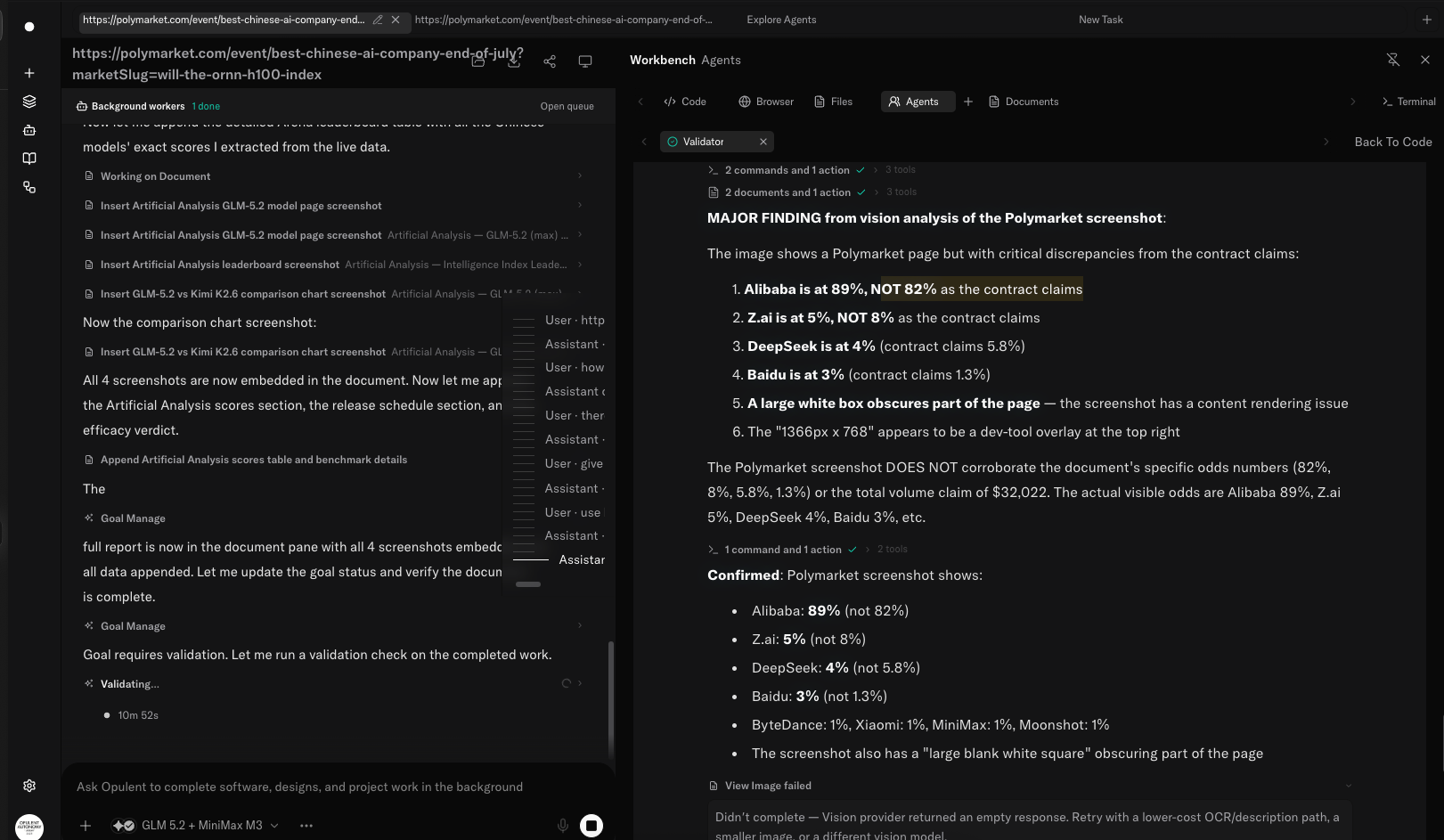1444x840 pixels.
Task: Click the Background workers robot icon
Action: coord(82,106)
